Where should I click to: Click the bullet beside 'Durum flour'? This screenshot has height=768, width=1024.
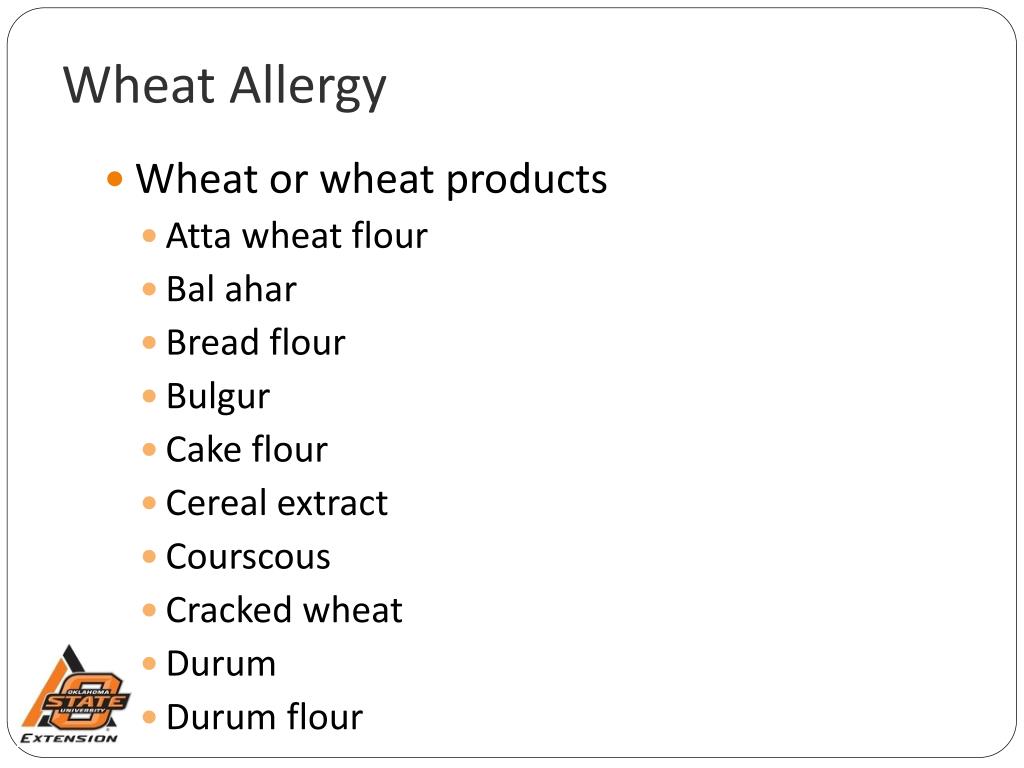(x=149, y=718)
